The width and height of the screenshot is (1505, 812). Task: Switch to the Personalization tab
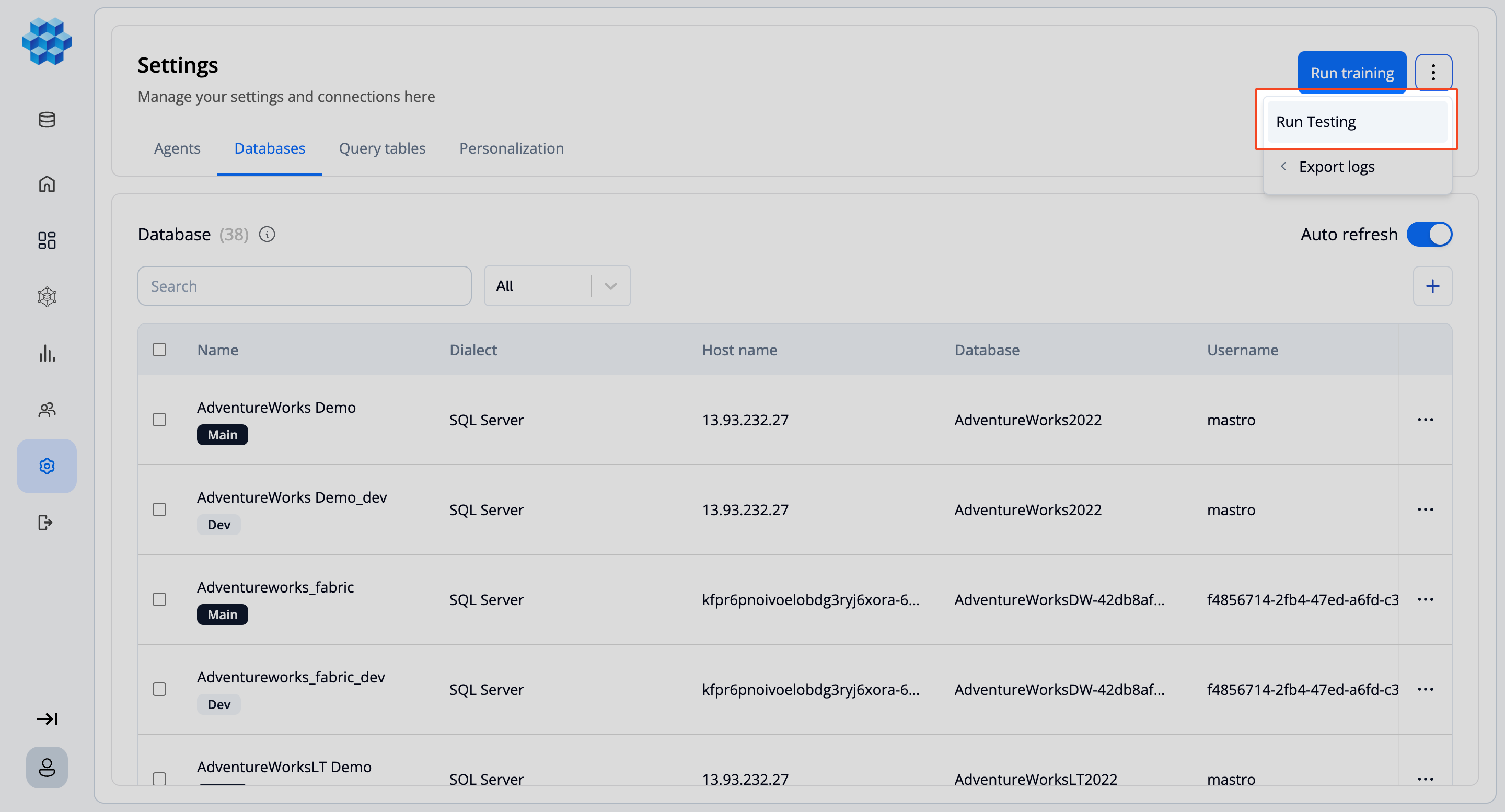point(511,148)
